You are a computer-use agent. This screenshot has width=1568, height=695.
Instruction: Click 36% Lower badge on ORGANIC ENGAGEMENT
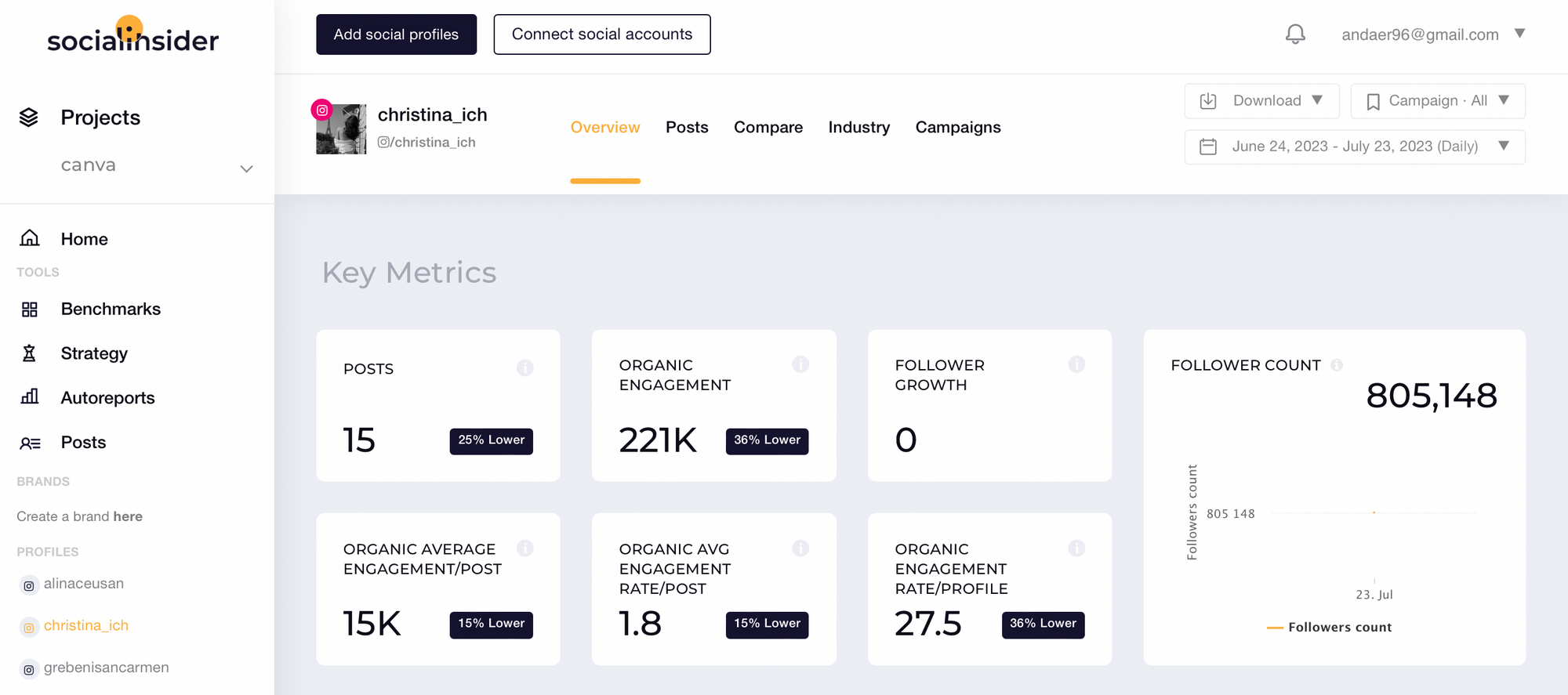pyautogui.click(x=767, y=440)
